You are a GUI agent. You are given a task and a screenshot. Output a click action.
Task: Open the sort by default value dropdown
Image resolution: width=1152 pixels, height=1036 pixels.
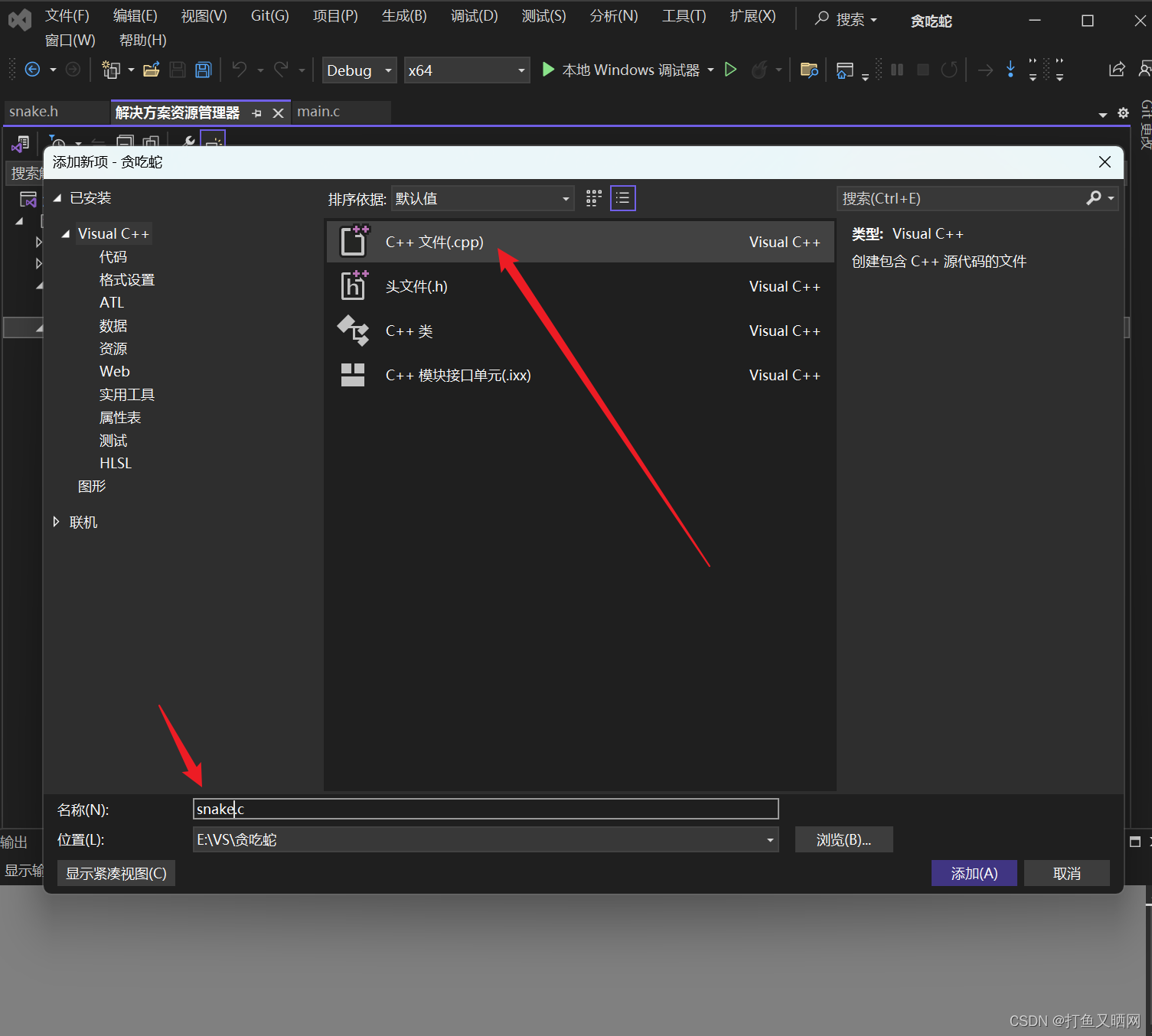tap(482, 199)
